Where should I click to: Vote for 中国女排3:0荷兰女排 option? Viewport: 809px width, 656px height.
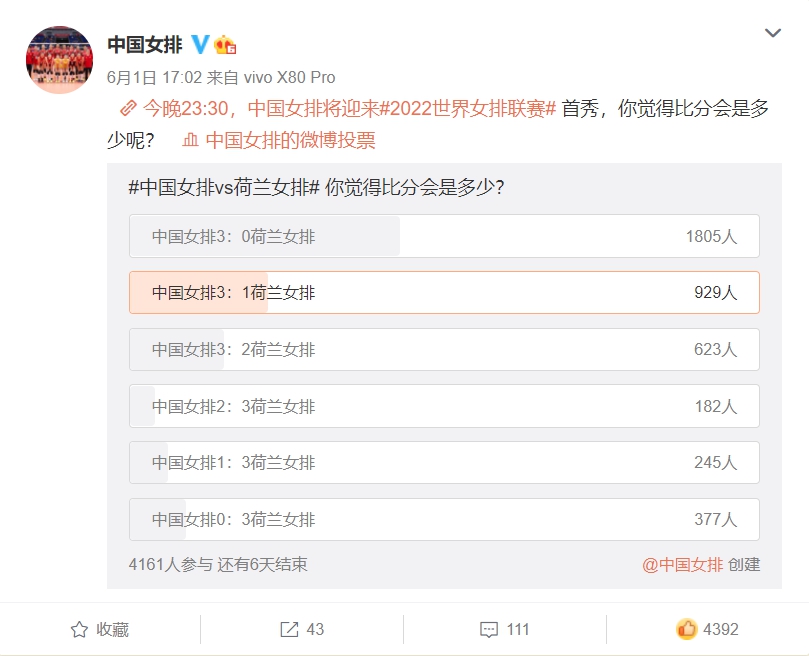tap(444, 236)
